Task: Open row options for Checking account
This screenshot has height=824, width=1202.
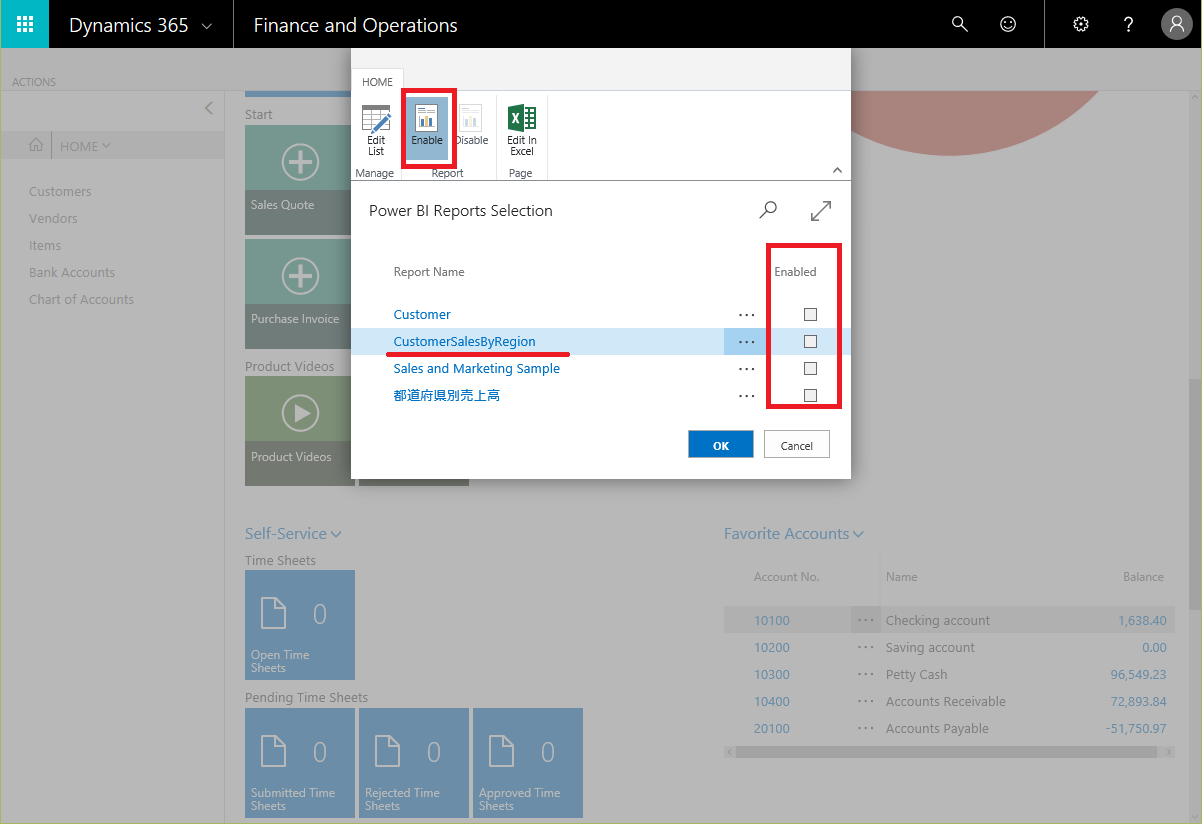Action: tap(865, 620)
